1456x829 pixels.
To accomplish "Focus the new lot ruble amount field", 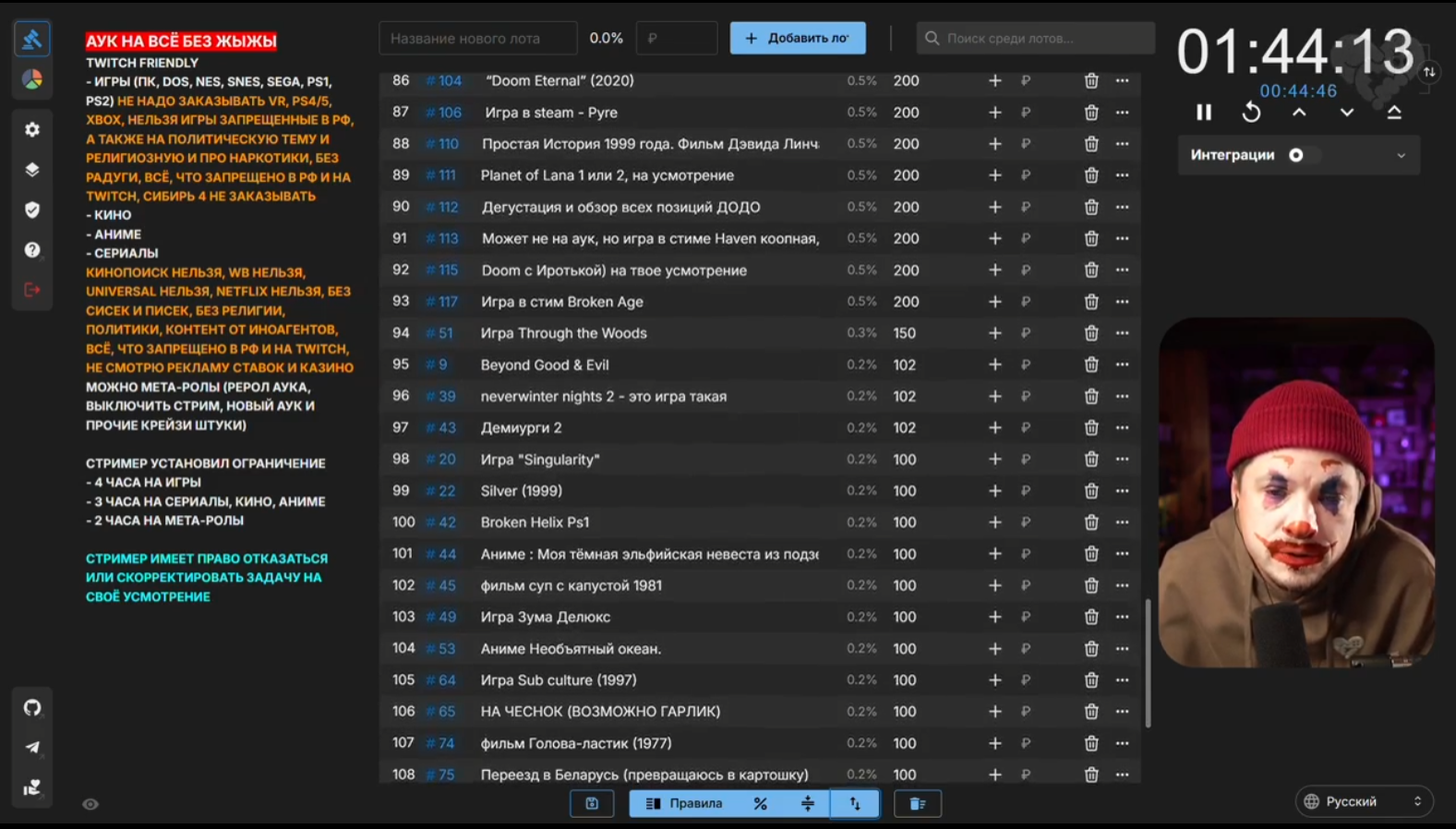I will 677,39.
